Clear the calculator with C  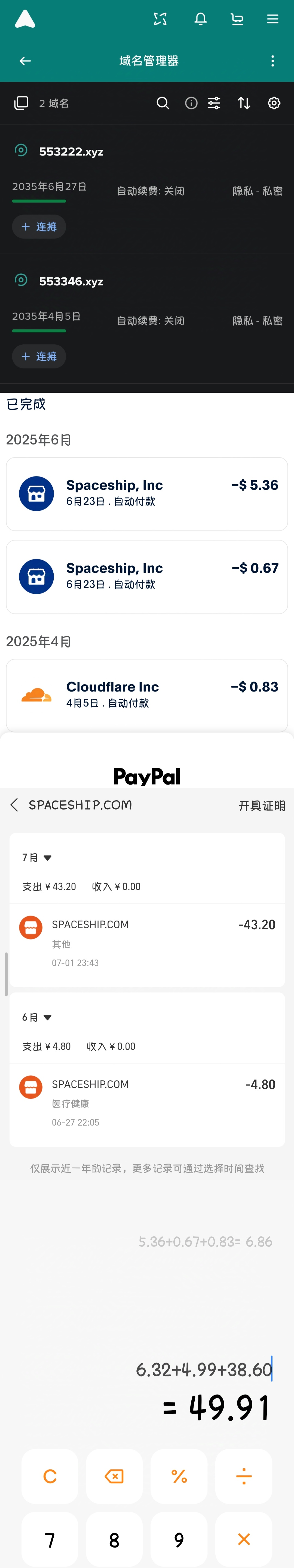(x=50, y=1476)
